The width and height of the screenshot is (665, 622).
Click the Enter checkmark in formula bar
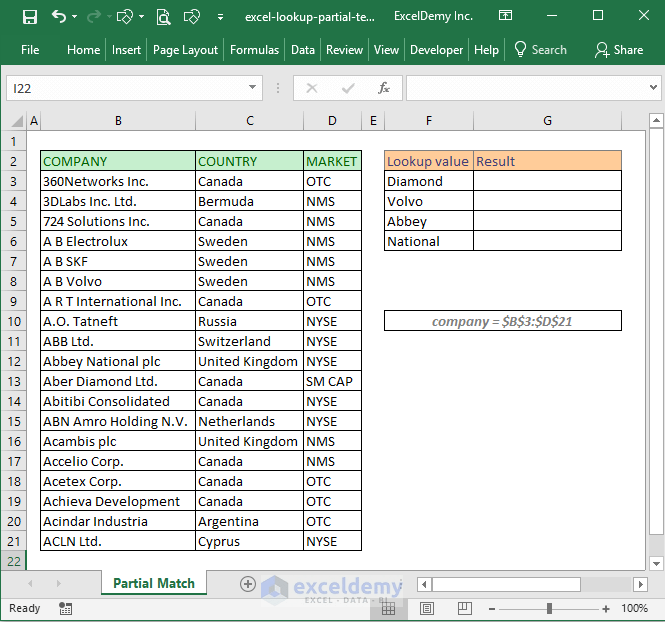click(x=348, y=88)
